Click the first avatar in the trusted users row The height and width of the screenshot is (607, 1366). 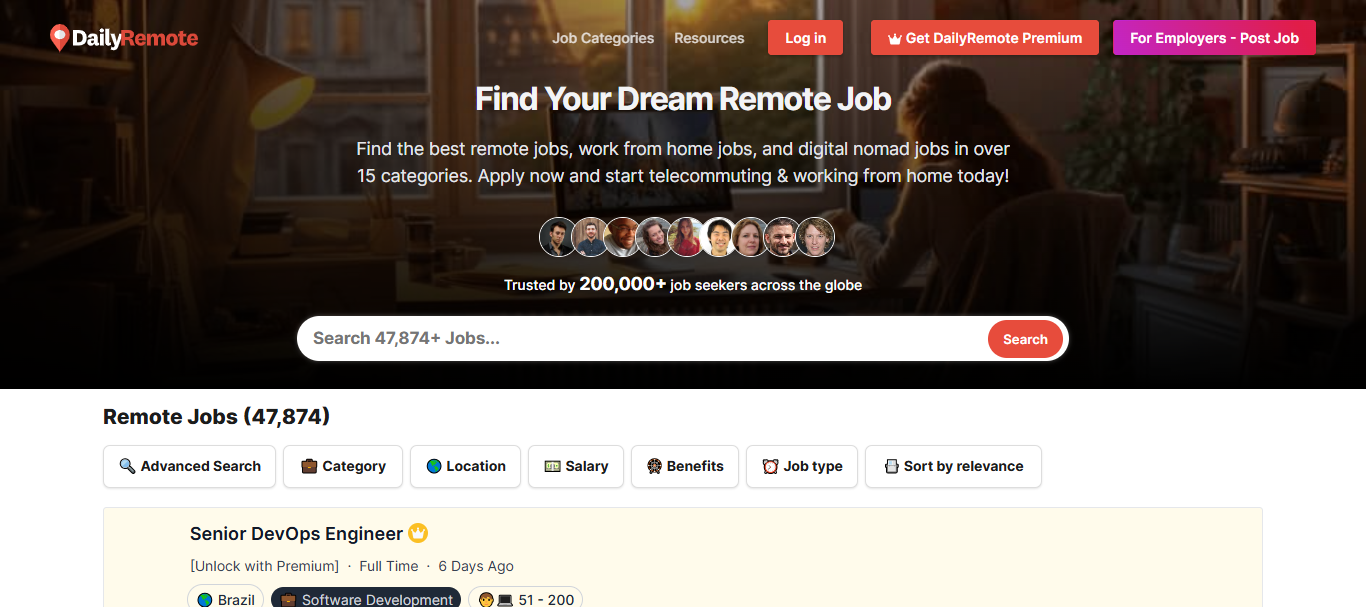pos(558,237)
